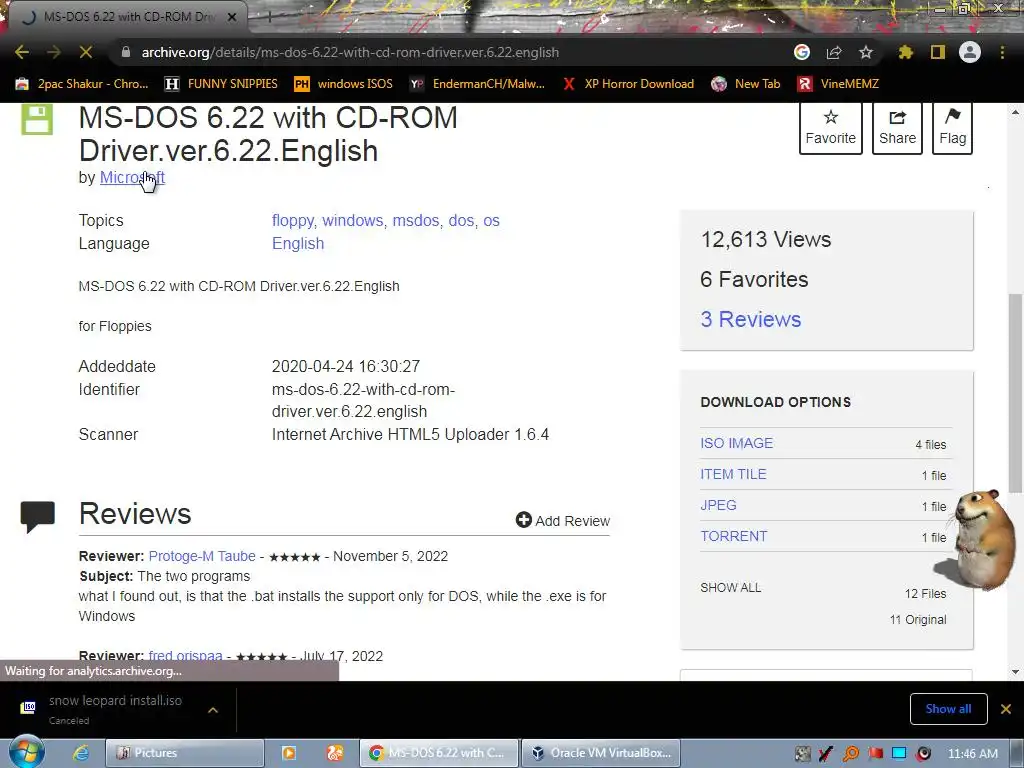This screenshot has height=768, width=1024.
Task: Open the FUNNY SNIPPIES bookmark
Action: point(221,84)
